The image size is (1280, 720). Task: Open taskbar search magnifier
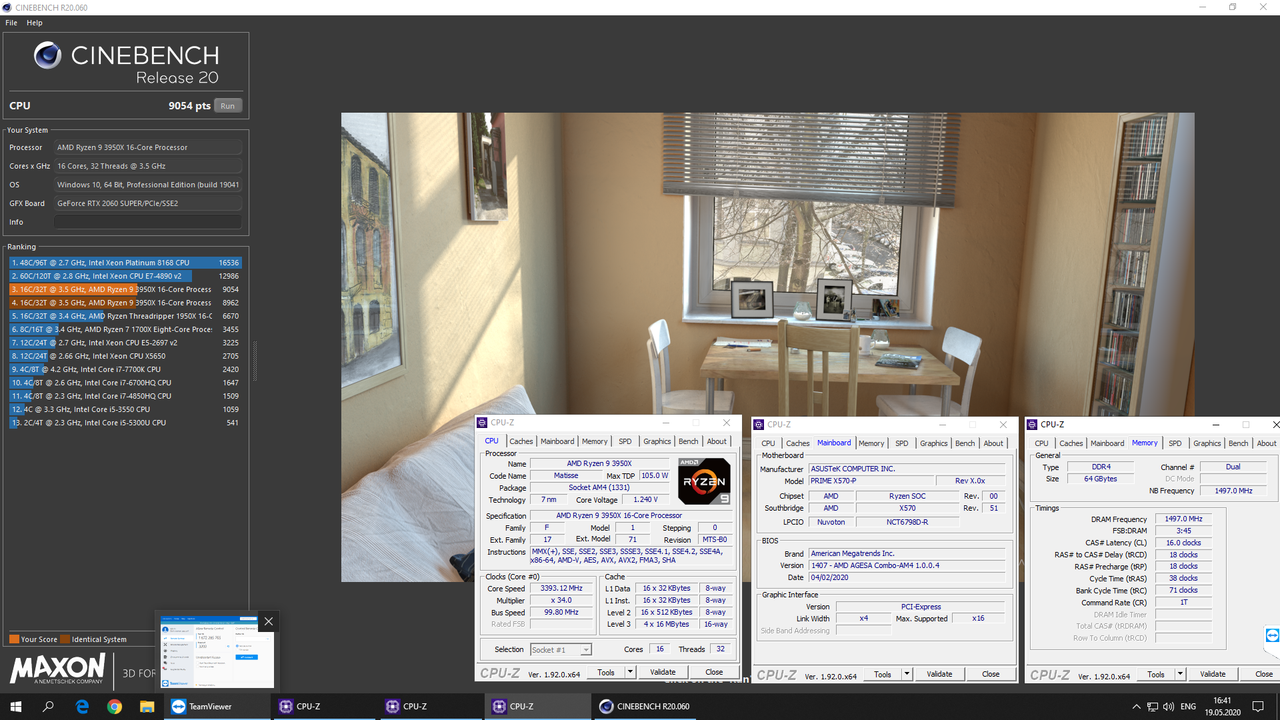pos(48,706)
